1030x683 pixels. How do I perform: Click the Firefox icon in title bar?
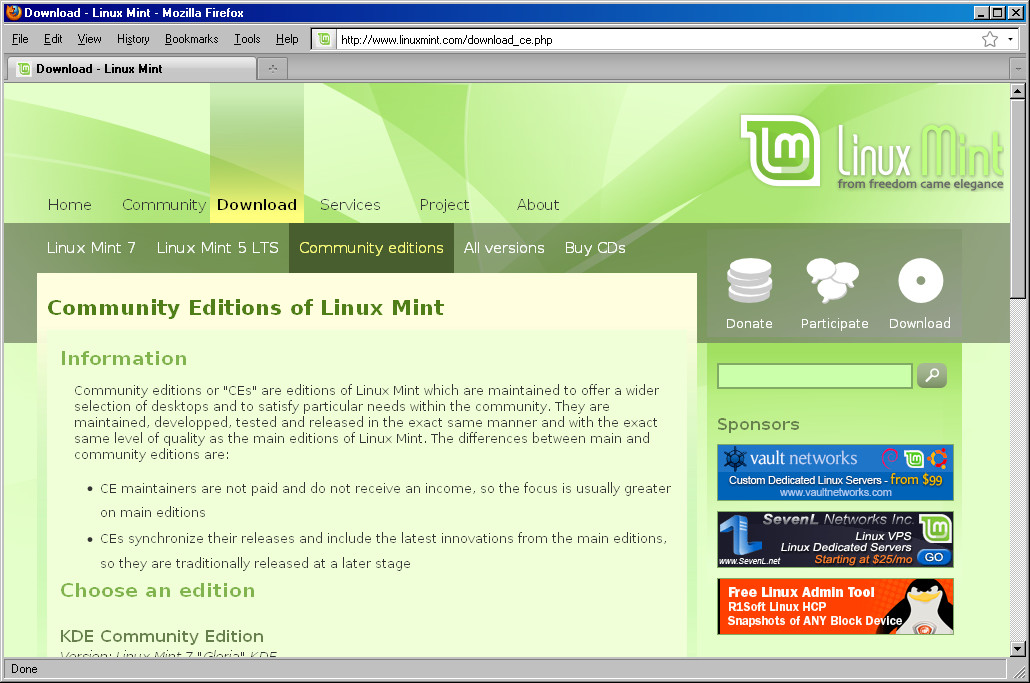tap(13, 12)
